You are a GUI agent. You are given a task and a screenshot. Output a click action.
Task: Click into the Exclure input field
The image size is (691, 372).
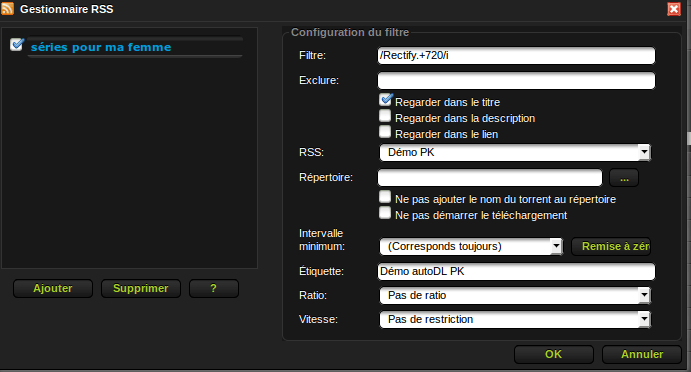[x=516, y=81]
